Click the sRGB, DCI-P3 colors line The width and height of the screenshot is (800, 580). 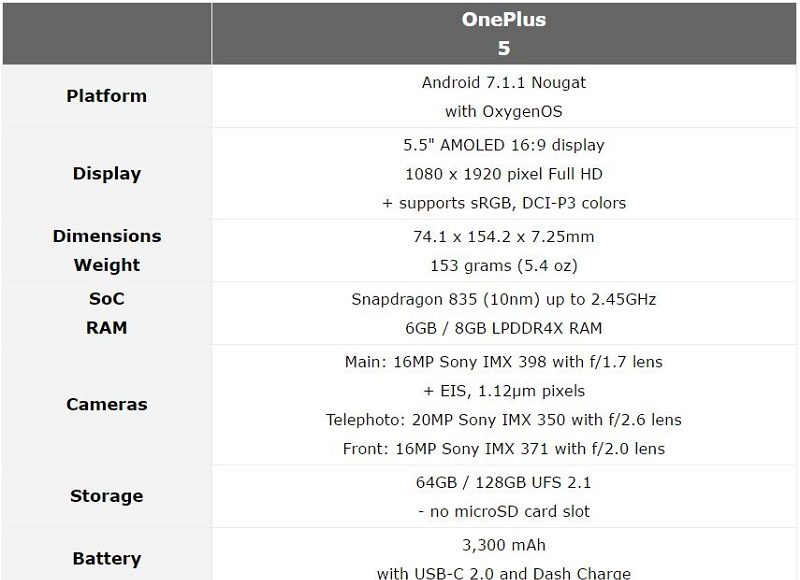click(x=504, y=203)
